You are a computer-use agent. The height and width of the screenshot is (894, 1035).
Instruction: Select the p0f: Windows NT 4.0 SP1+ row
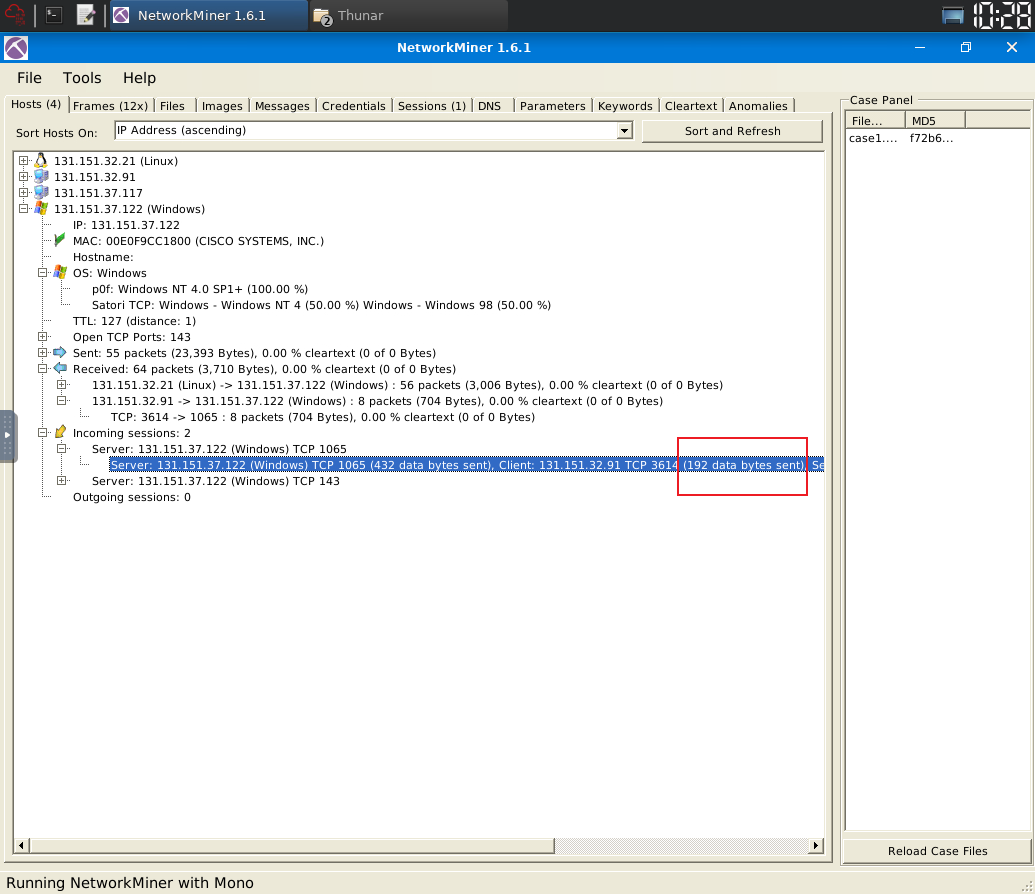pyautogui.click(x=200, y=289)
